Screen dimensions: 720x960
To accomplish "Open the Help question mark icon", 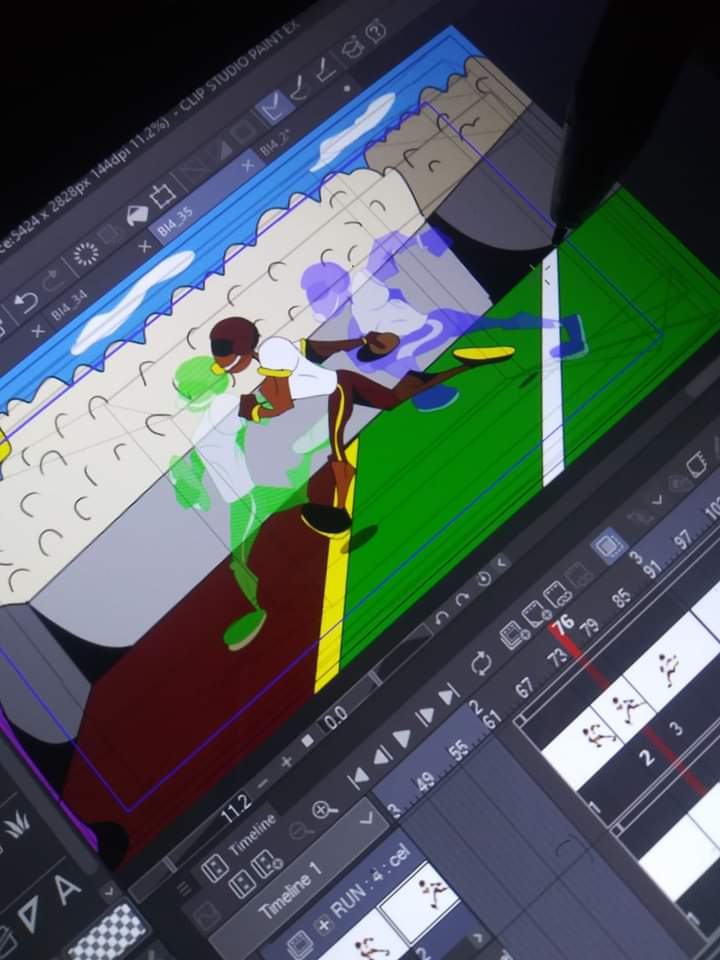I will coord(376,31).
